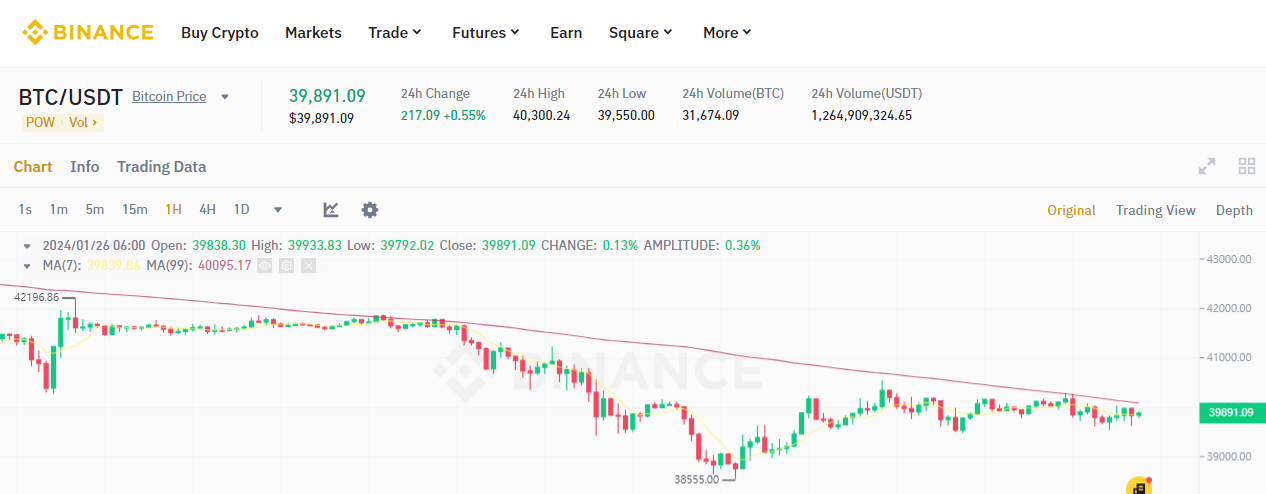Expand the Futures menu
Viewport: 1266px width, 494px height.
486,32
